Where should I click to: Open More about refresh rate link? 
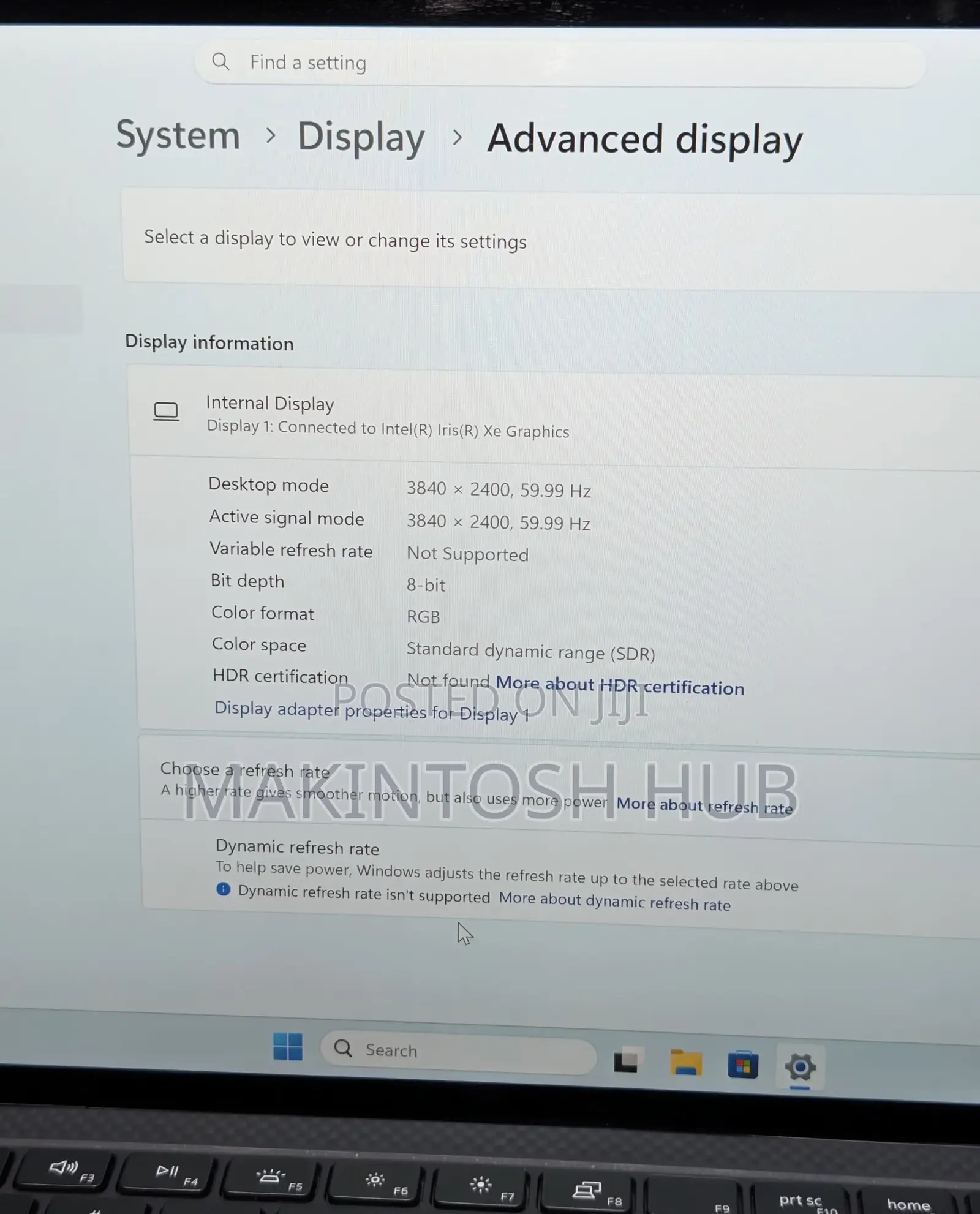point(704,806)
